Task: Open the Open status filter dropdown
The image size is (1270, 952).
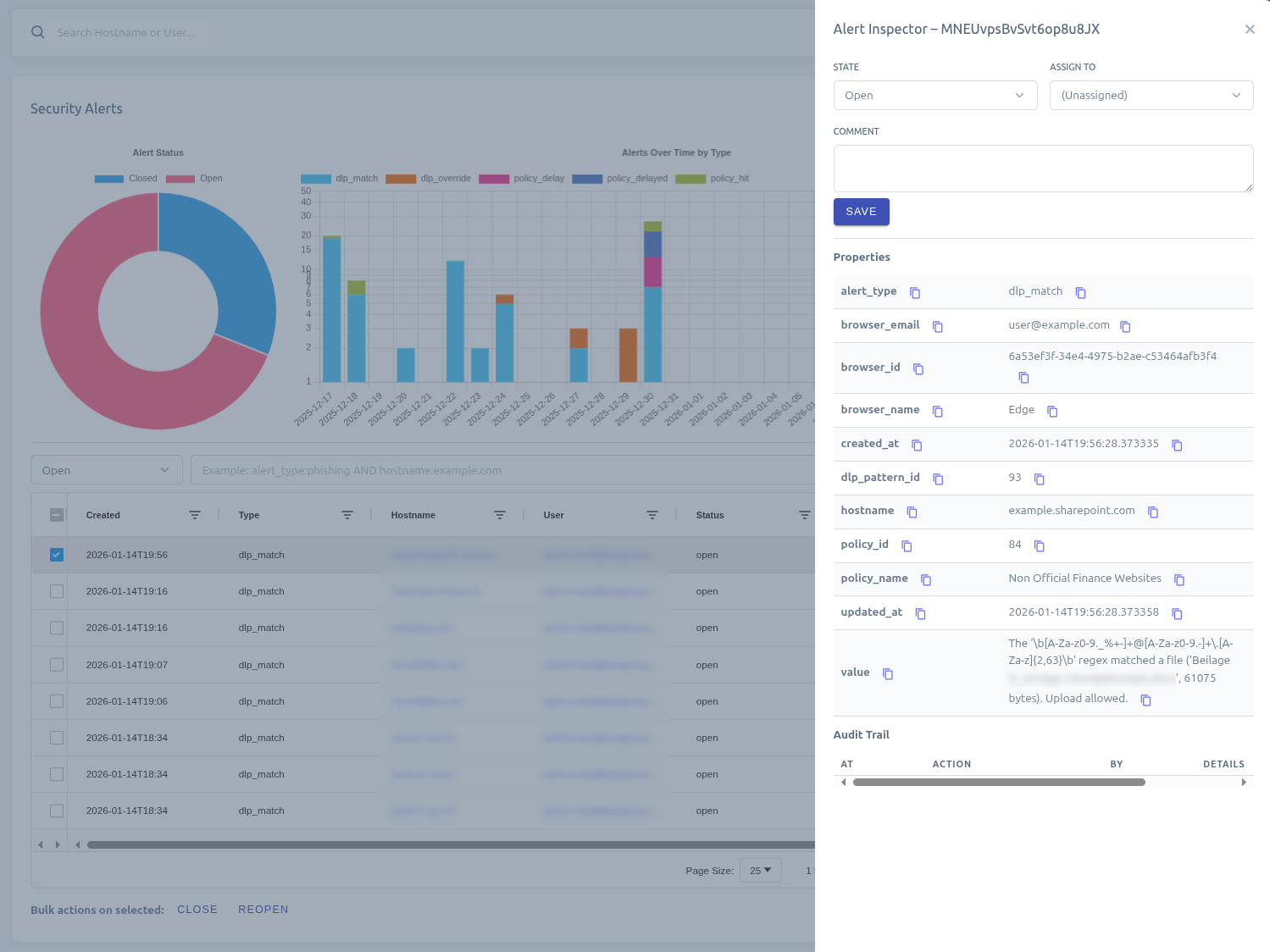Action: [107, 470]
